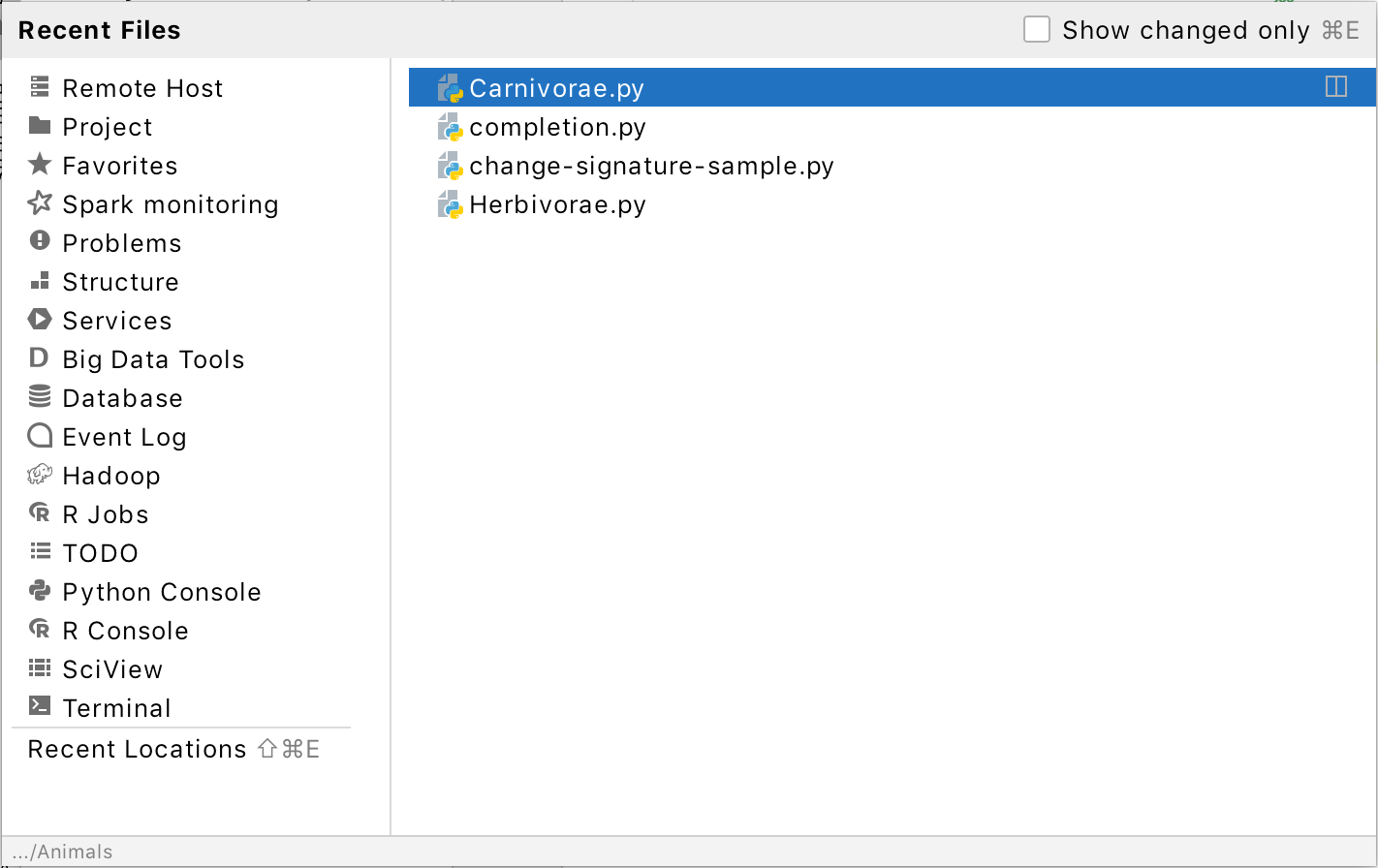The image size is (1378, 868).
Task: Open Recent Locations
Action: pyautogui.click(x=136, y=748)
